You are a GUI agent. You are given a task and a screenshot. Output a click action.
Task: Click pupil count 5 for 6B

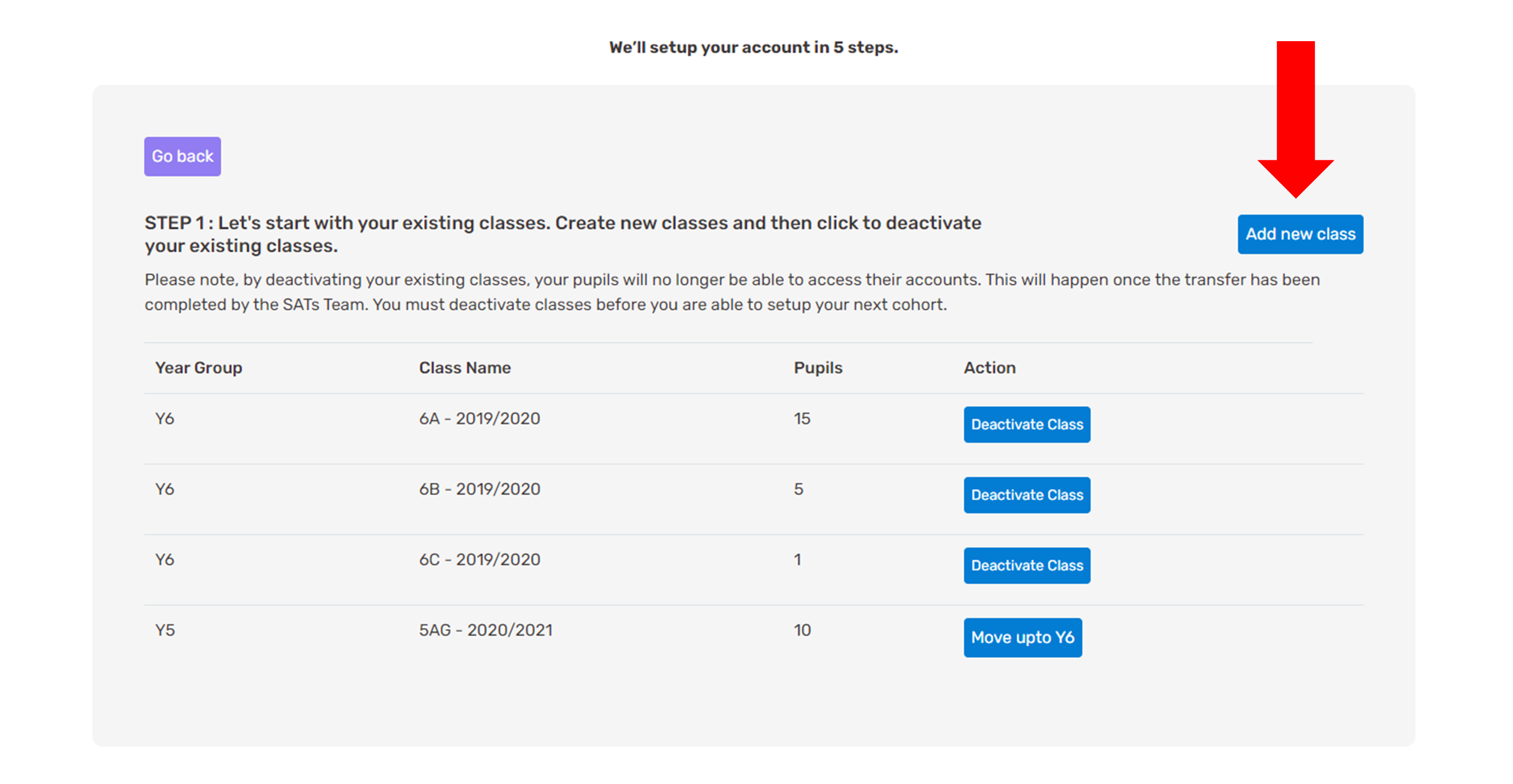[x=798, y=489]
